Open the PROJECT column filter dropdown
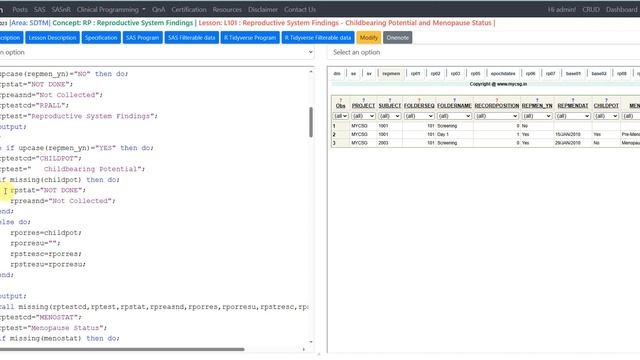 [363, 116]
